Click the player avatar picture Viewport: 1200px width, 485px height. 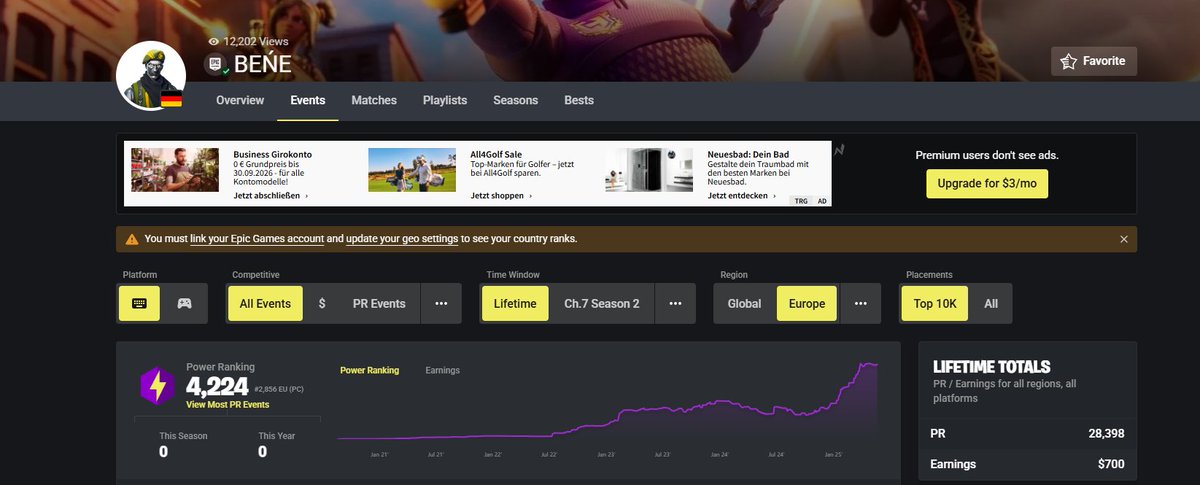click(150, 77)
